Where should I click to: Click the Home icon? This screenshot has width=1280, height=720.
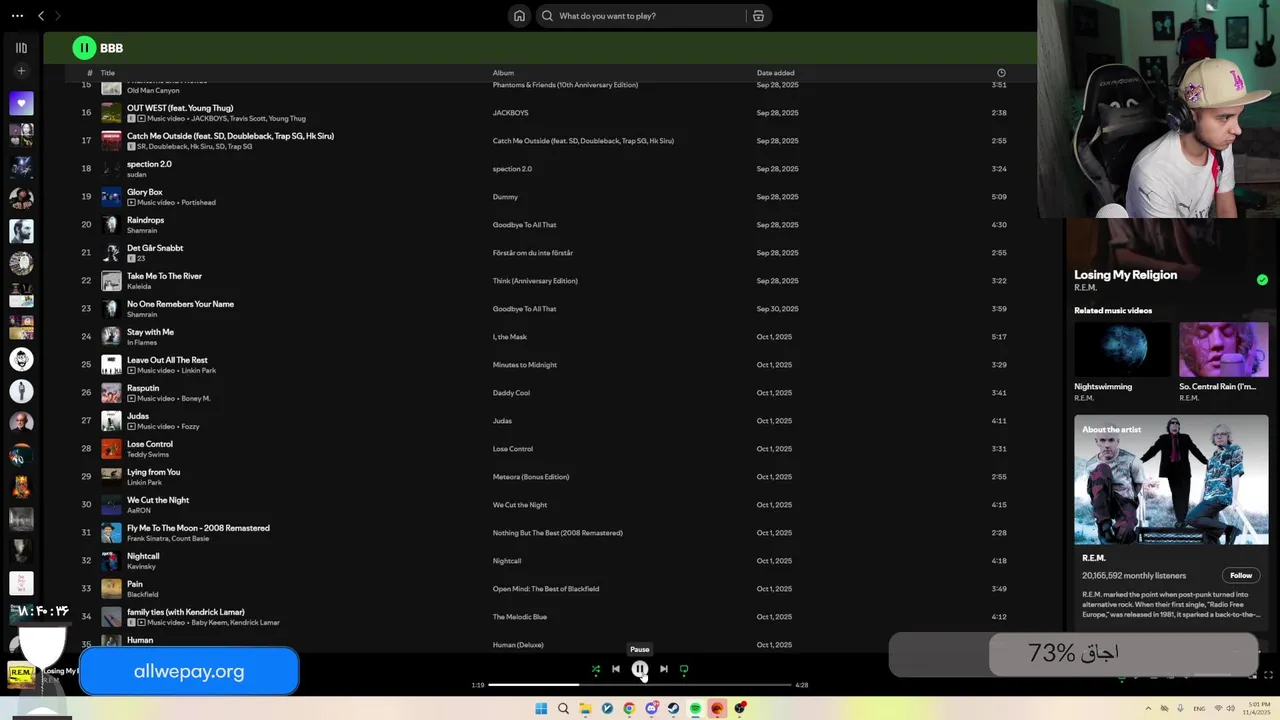(x=519, y=16)
